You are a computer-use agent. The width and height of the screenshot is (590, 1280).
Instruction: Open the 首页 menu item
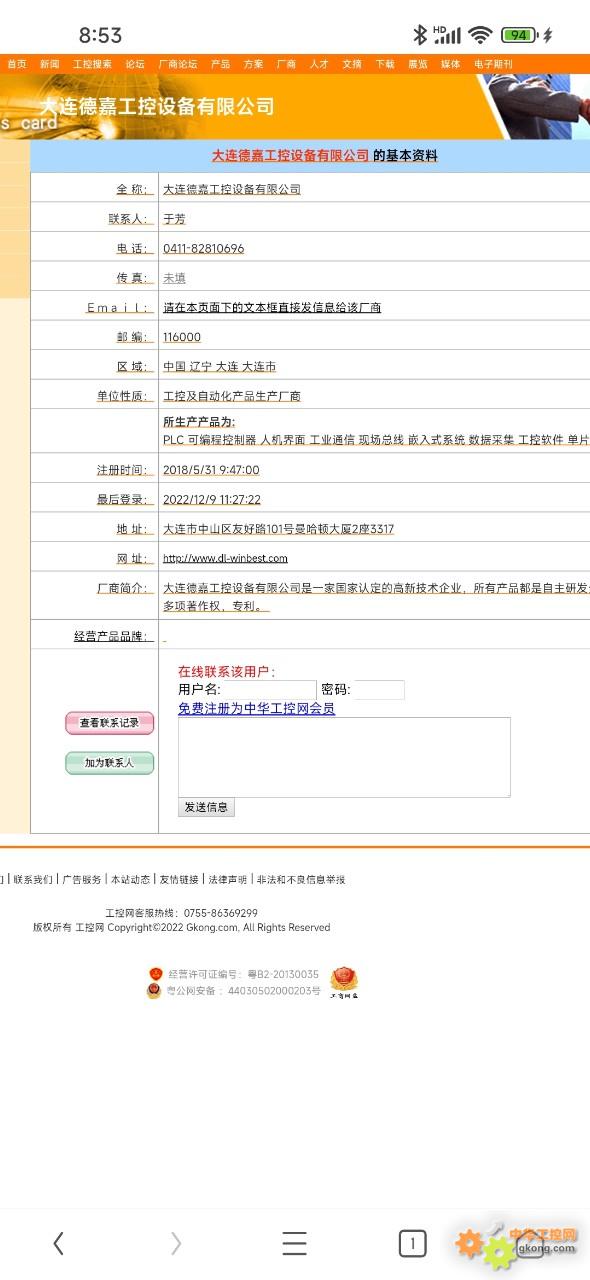tap(17, 64)
